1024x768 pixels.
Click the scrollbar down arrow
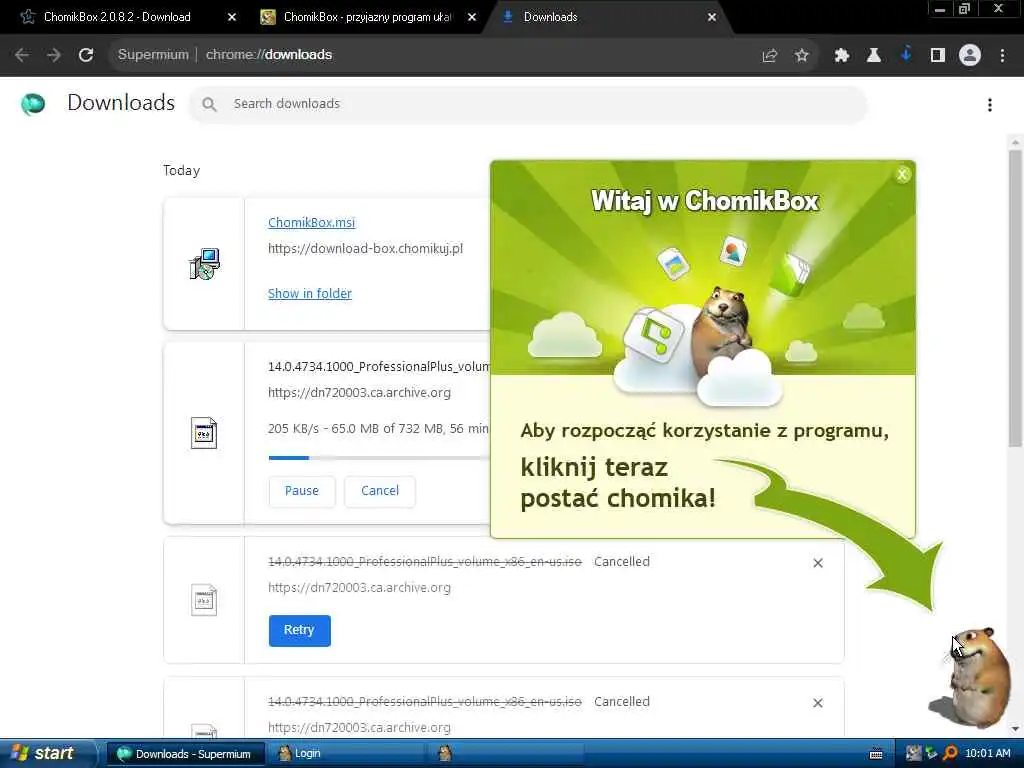pyautogui.click(x=1015, y=729)
